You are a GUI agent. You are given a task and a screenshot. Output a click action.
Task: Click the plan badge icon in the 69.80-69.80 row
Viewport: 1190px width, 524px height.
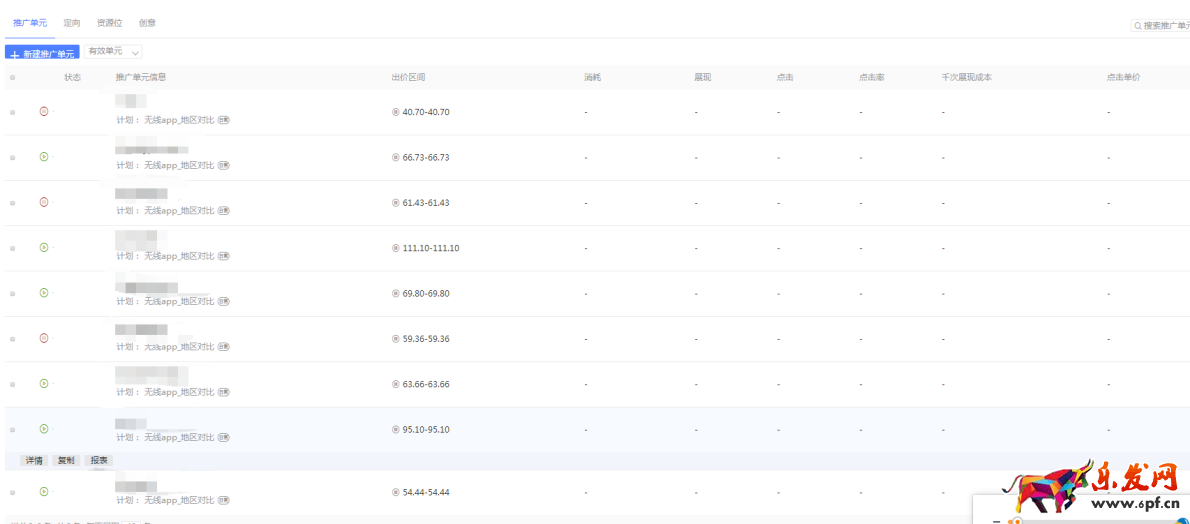(x=223, y=301)
